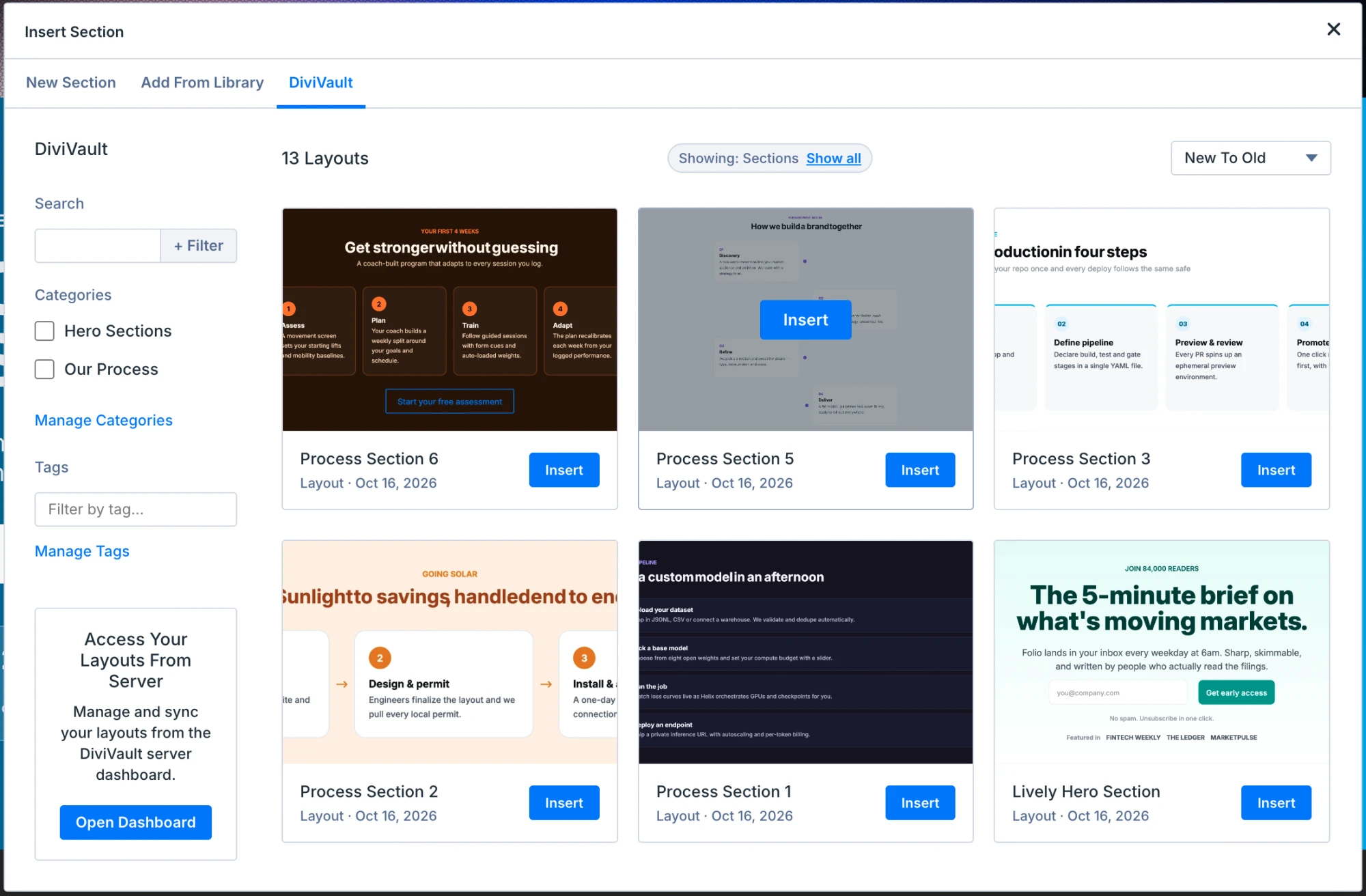Click the overlay Insert button on the Process Section 5 preview
The width and height of the screenshot is (1366, 896).
pos(806,320)
